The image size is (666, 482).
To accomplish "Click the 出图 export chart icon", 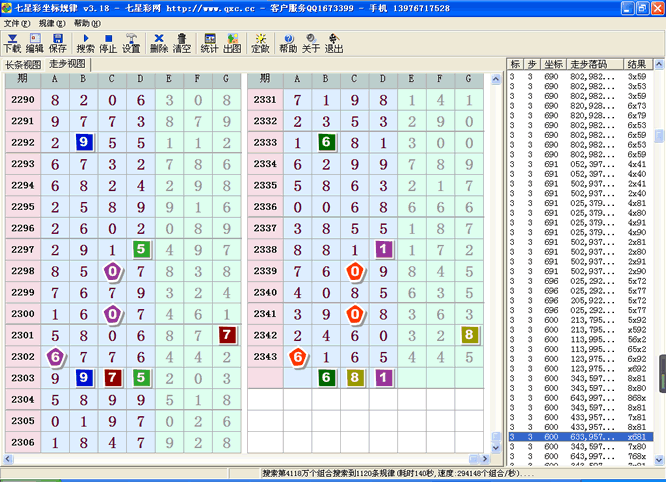I will pos(232,44).
